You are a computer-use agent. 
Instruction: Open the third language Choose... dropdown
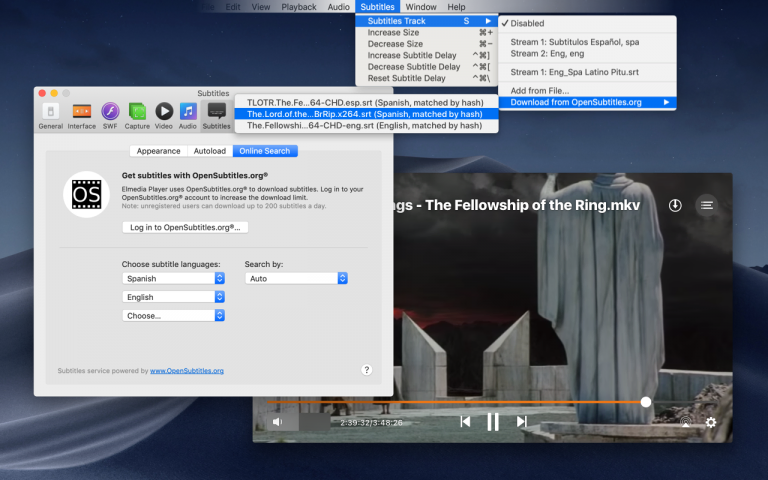(x=173, y=315)
